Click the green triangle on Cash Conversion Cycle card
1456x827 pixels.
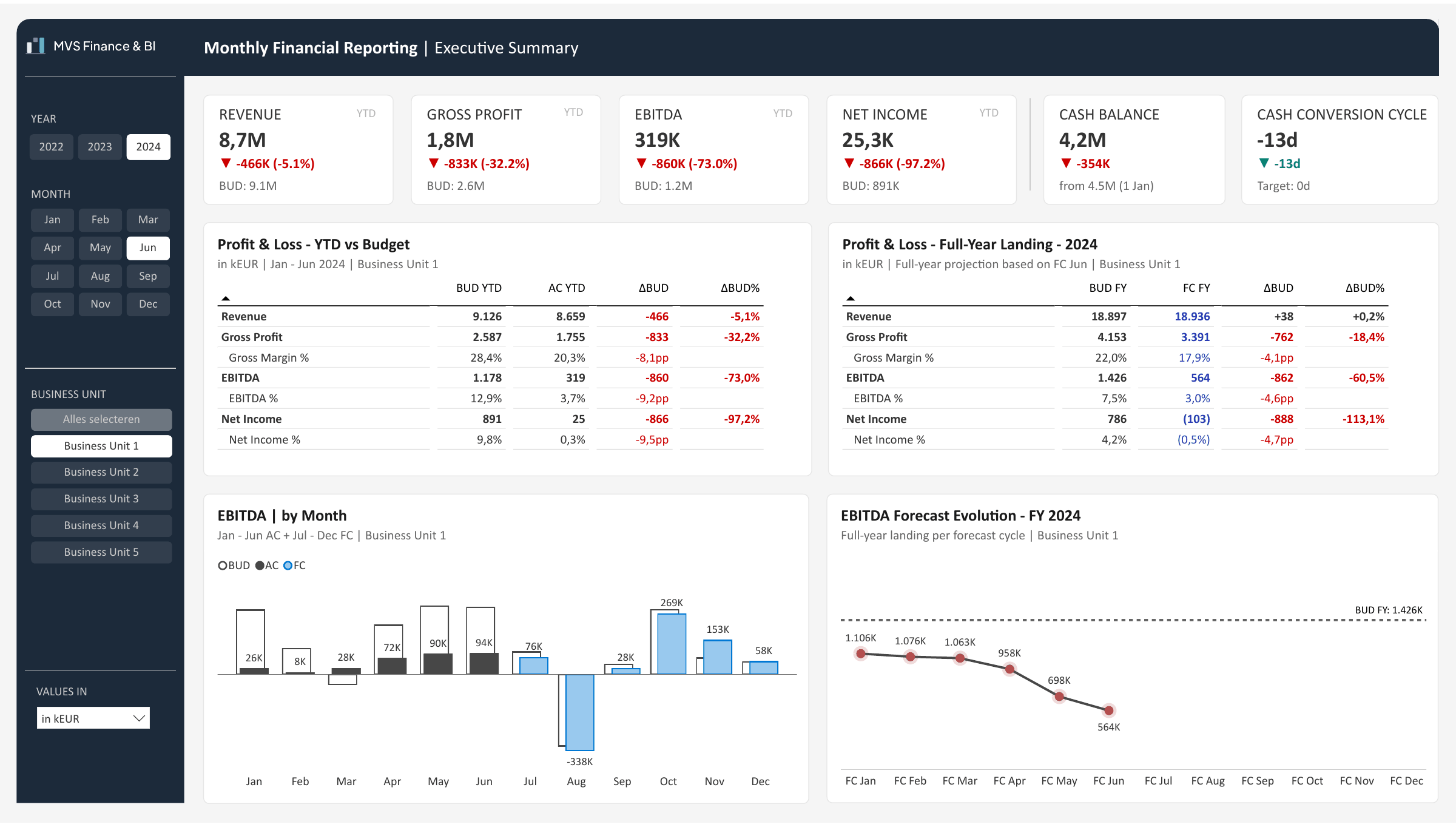coord(1264,163)
